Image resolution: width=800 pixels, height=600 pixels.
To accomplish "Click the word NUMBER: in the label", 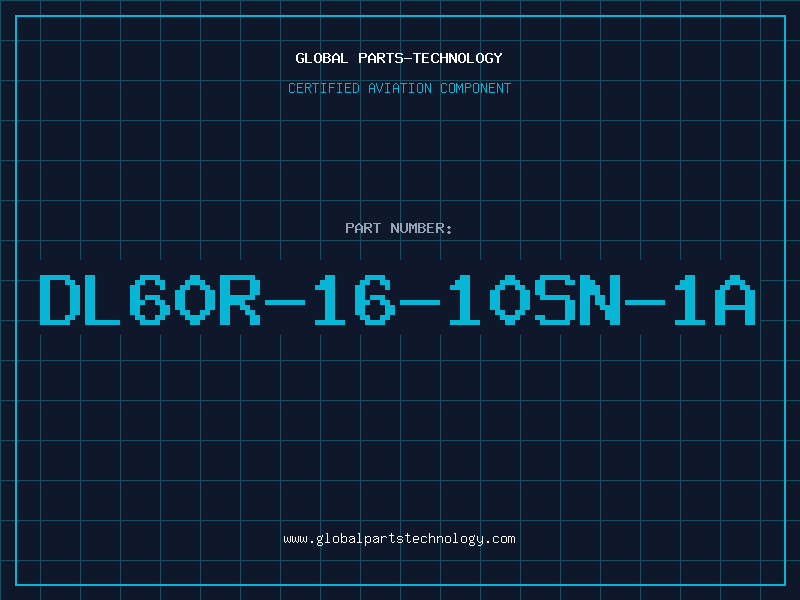I will [421, 228].
